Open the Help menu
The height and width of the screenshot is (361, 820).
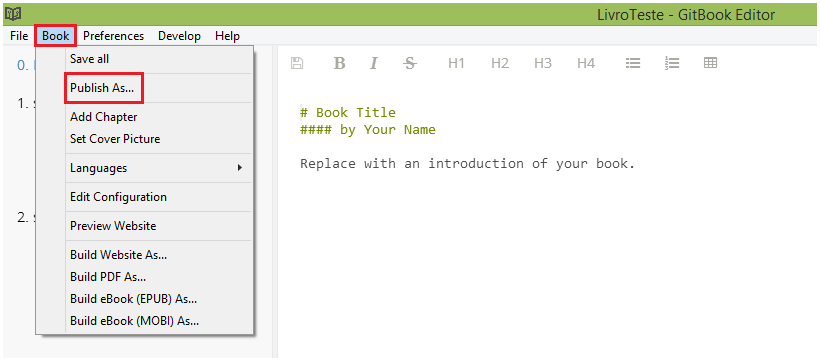(x=227, y=36)
